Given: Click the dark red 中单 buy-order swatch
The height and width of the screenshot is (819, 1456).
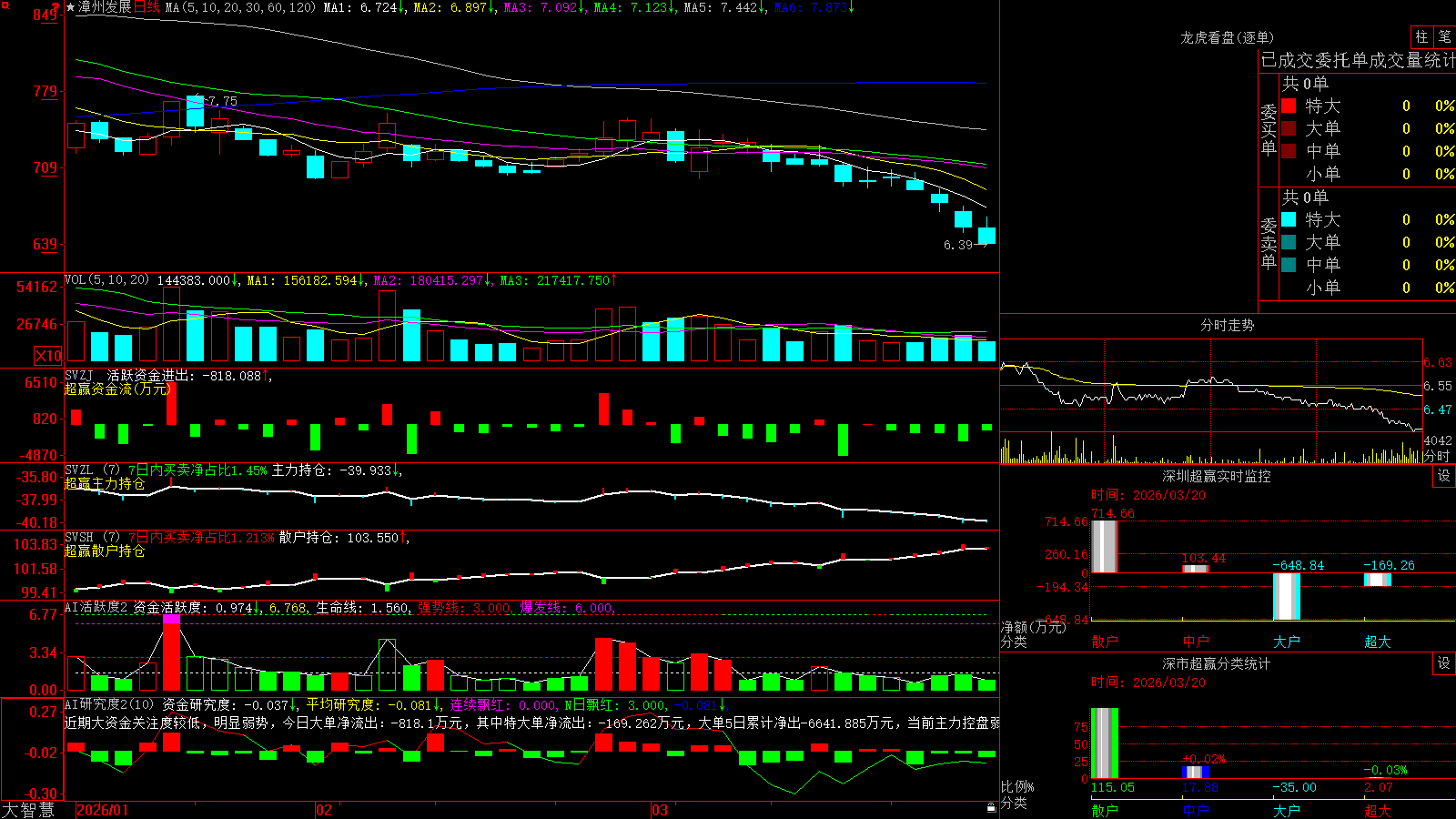Looking at the screenshot, I should [1289, 151].
